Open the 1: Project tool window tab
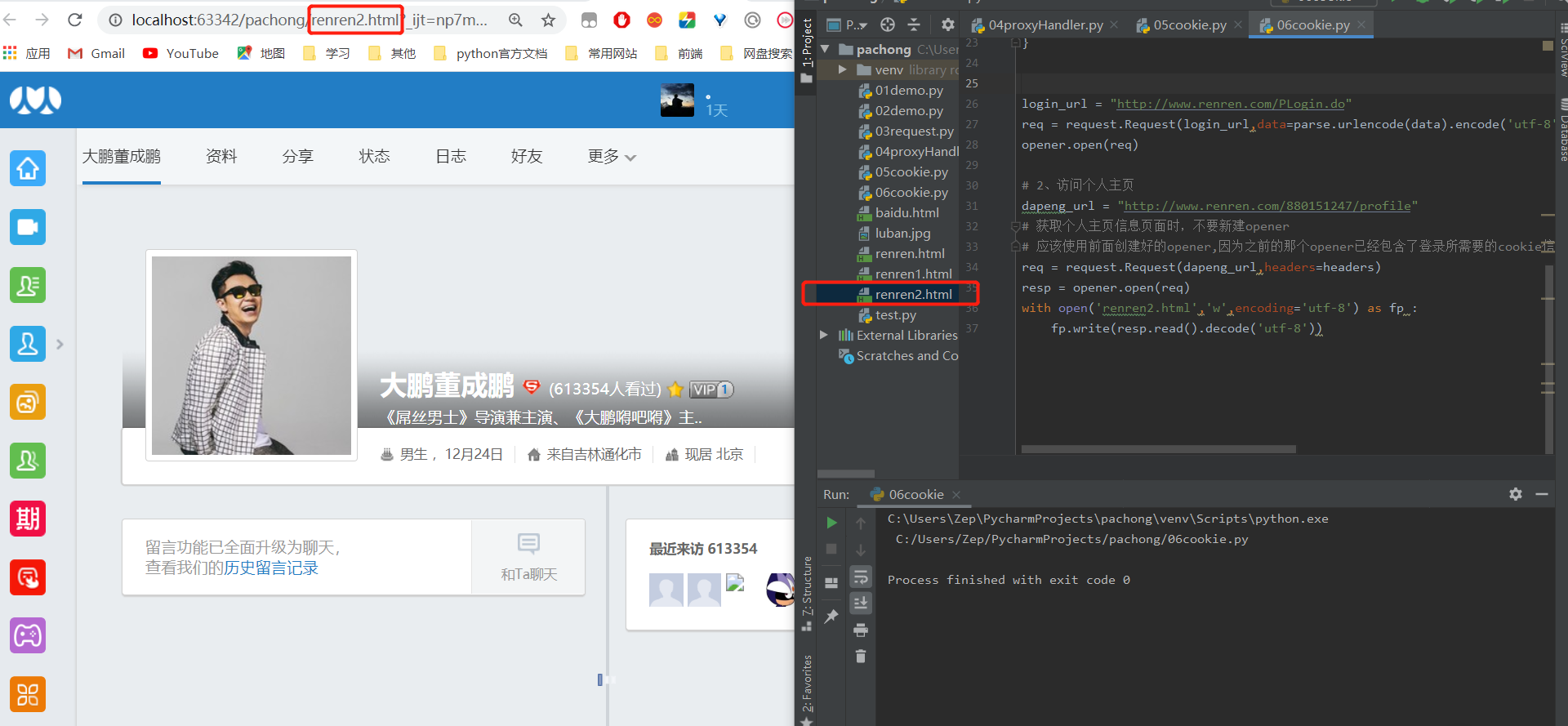The width and height of the screenshot is (1568, 726). coord(806,49)
